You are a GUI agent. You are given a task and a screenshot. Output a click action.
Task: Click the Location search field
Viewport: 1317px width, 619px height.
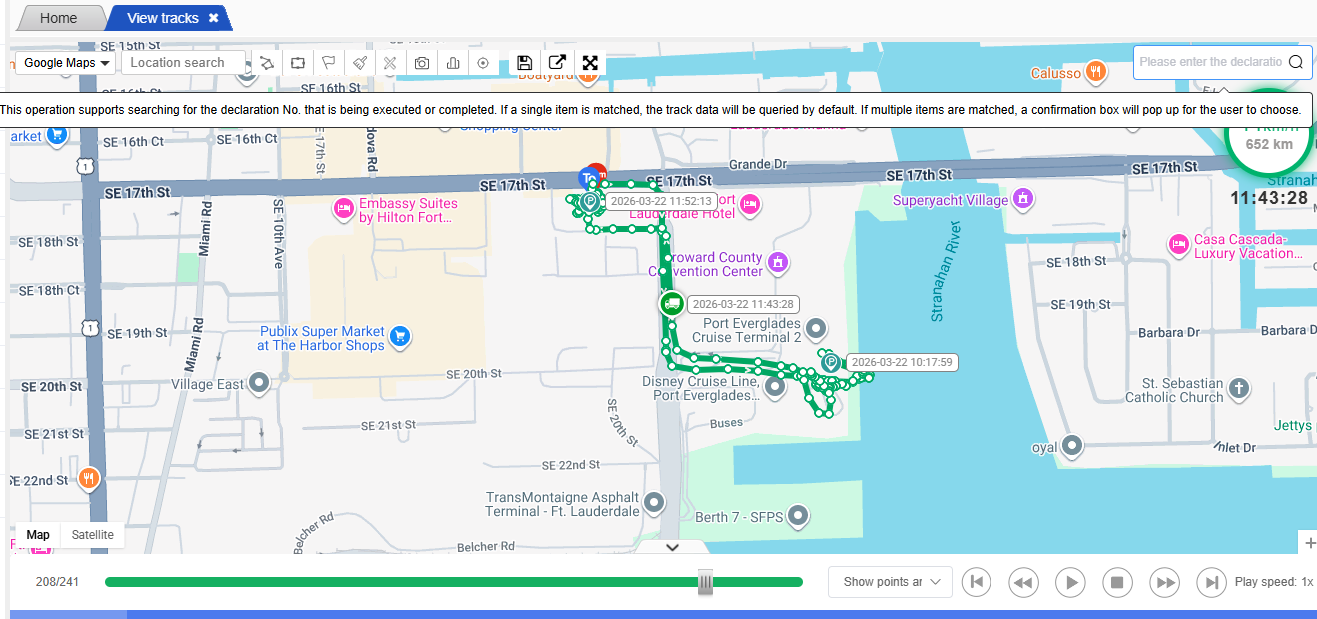(183, 63)
